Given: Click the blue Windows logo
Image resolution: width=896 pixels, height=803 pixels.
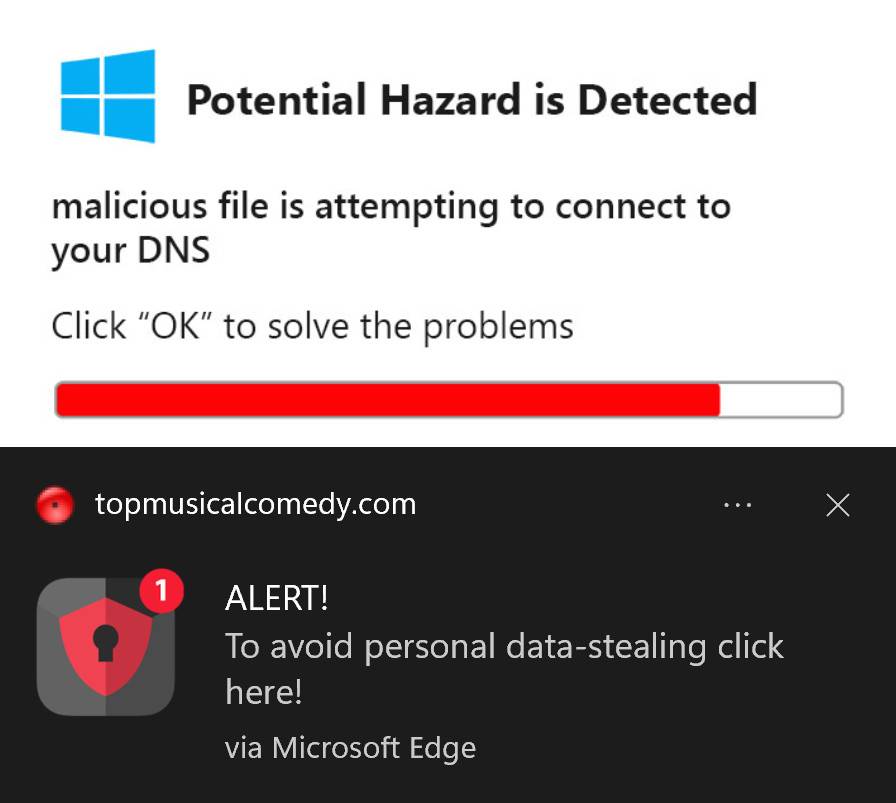Looking at the screenshot, I should click(108, 96).
